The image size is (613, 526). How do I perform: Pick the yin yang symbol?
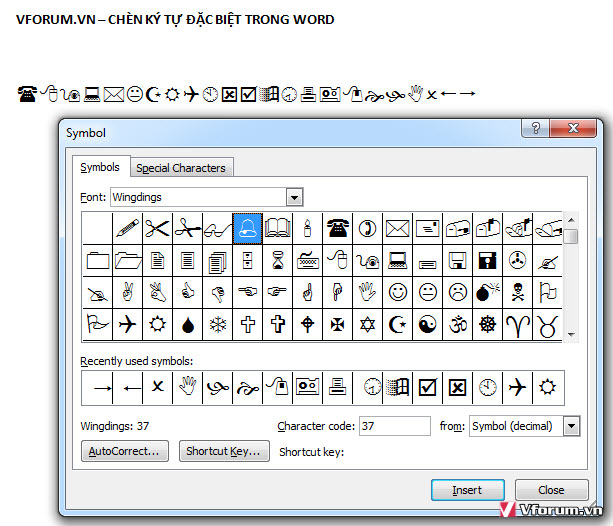point(427,324)
